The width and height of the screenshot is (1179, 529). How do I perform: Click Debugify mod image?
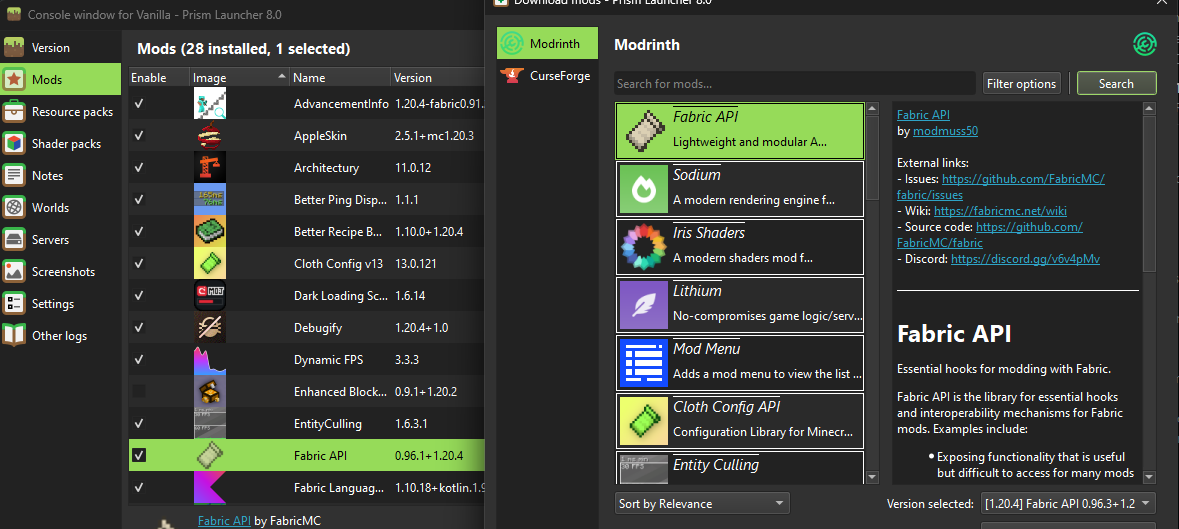point(210,328)
